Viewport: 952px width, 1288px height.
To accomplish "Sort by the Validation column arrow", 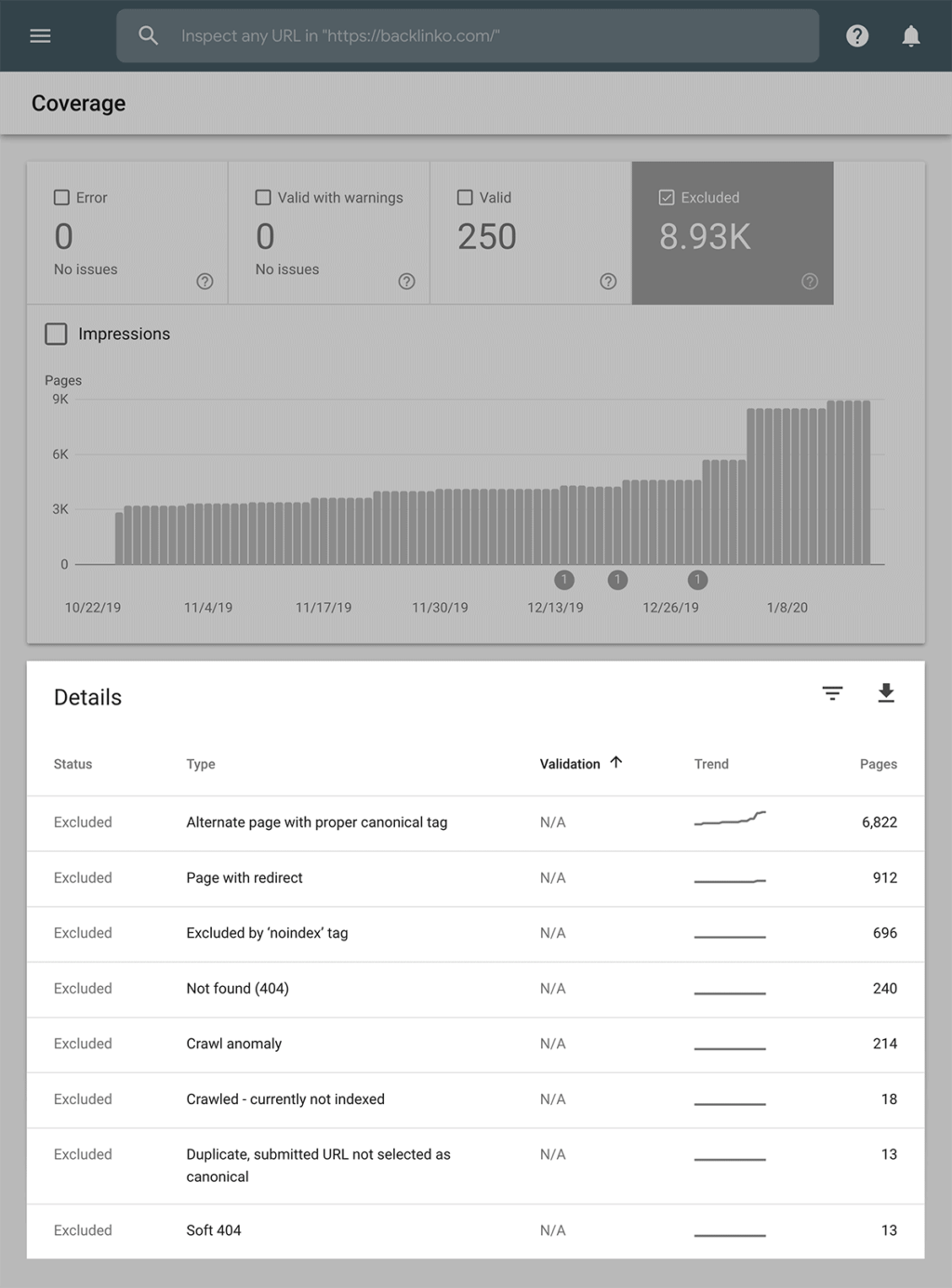I will (x=615, y=763).
